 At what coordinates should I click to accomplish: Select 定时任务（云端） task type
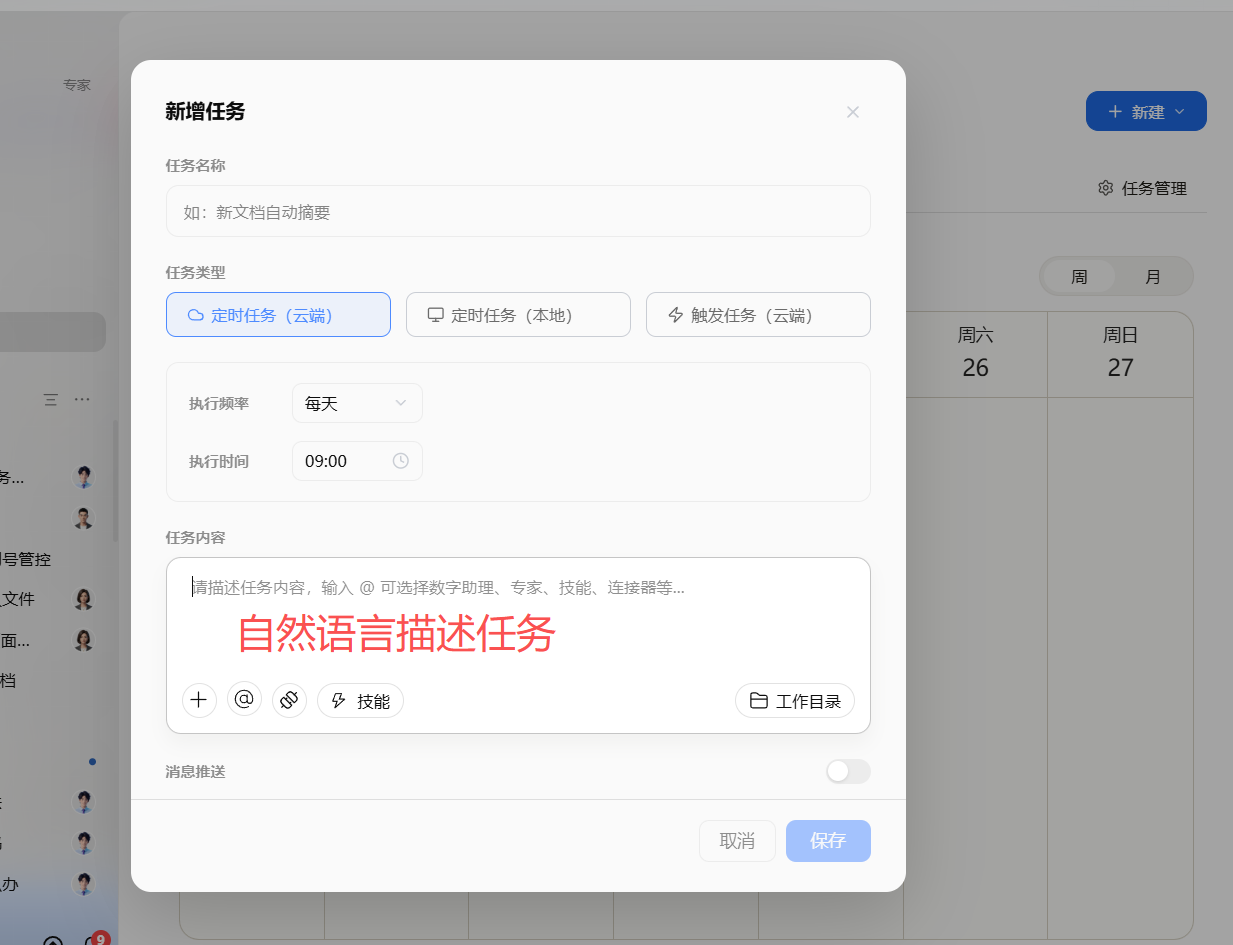pyautogui.click(x=278, y=315)
